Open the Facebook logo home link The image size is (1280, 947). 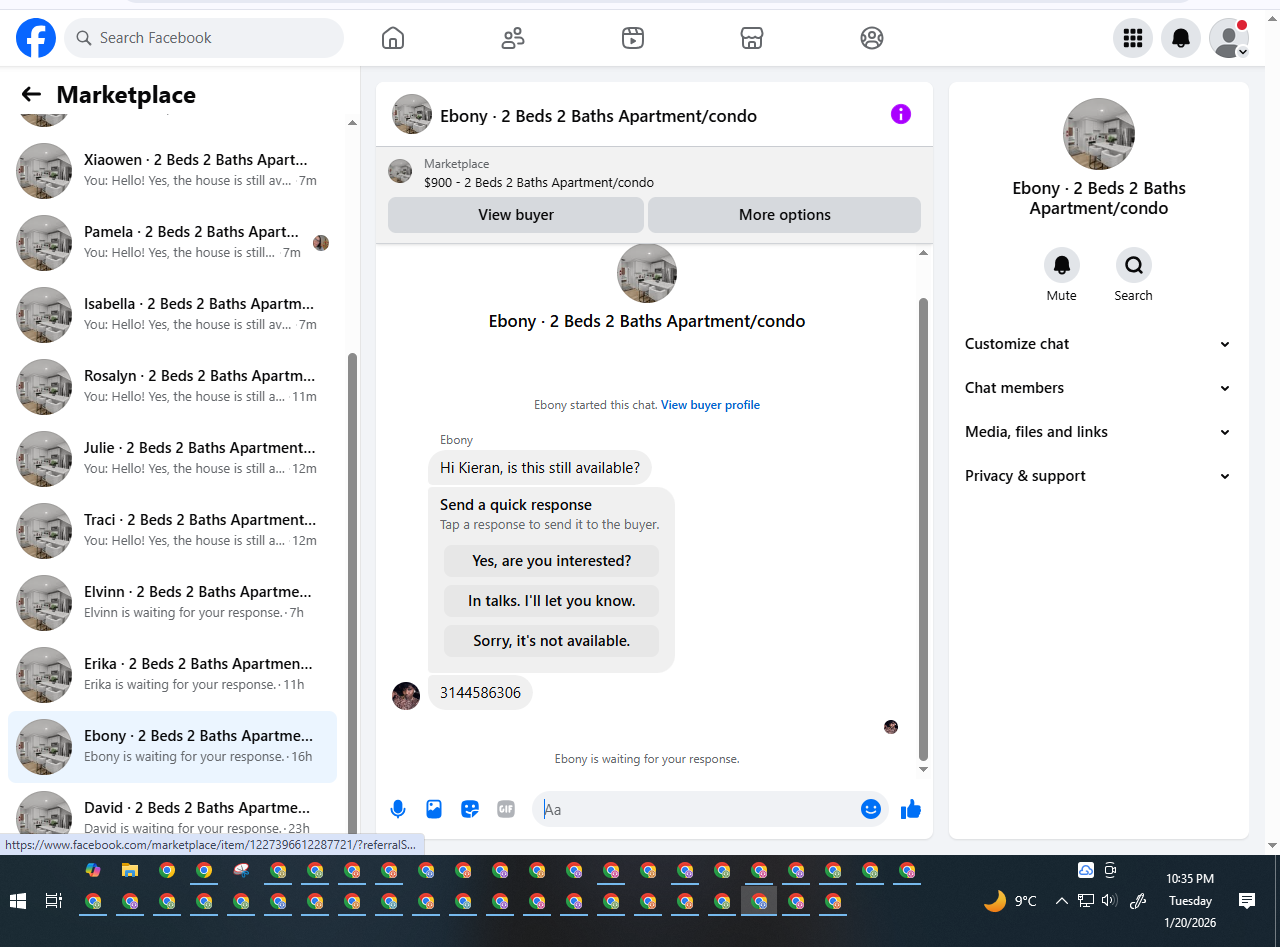(x=36, y=38)
